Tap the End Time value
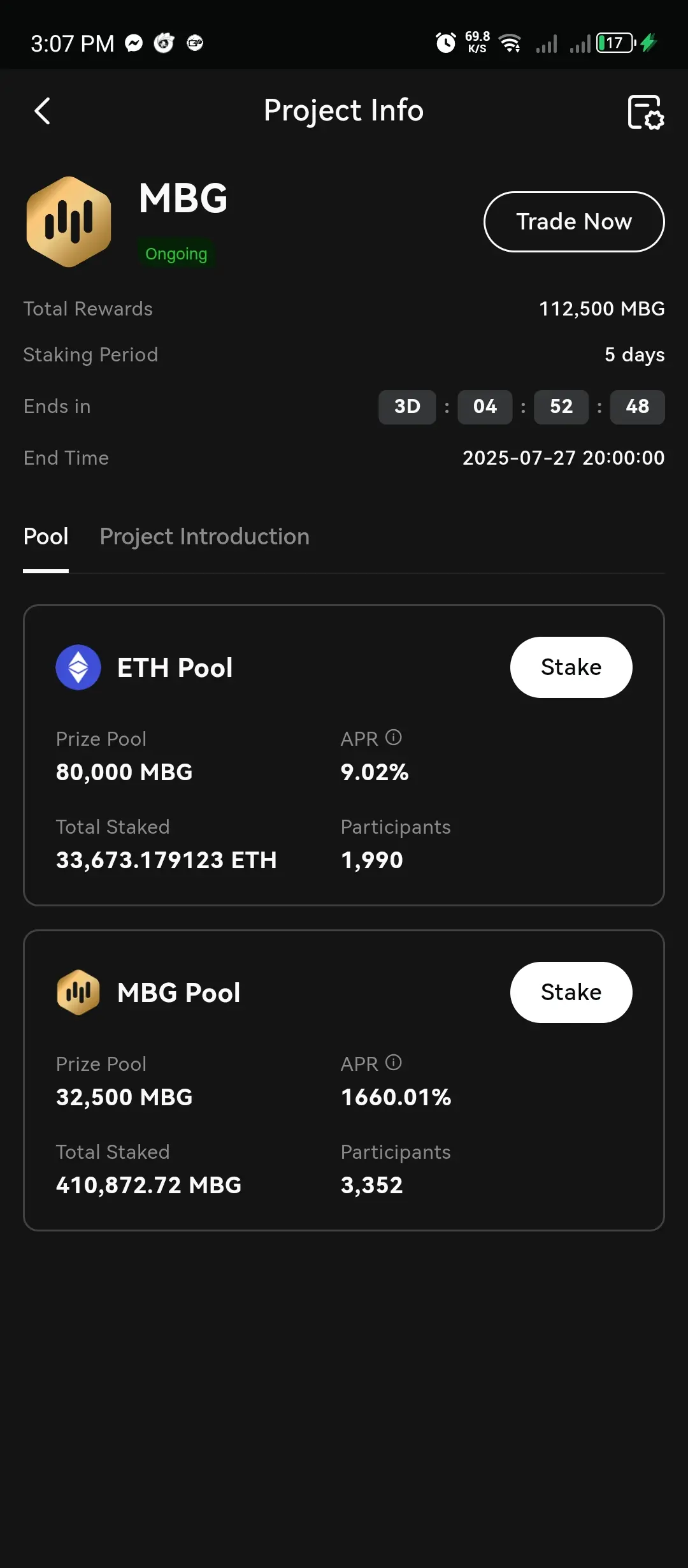 [563, 458]
